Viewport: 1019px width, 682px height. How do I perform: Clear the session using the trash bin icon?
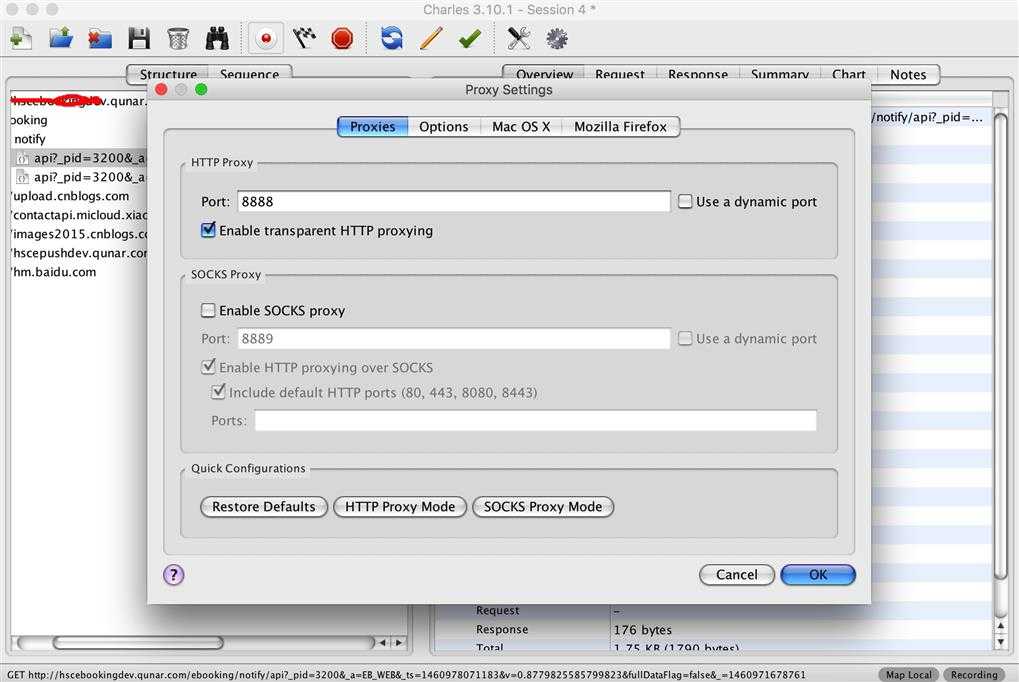pyautogui.click(x=178, y=38)
